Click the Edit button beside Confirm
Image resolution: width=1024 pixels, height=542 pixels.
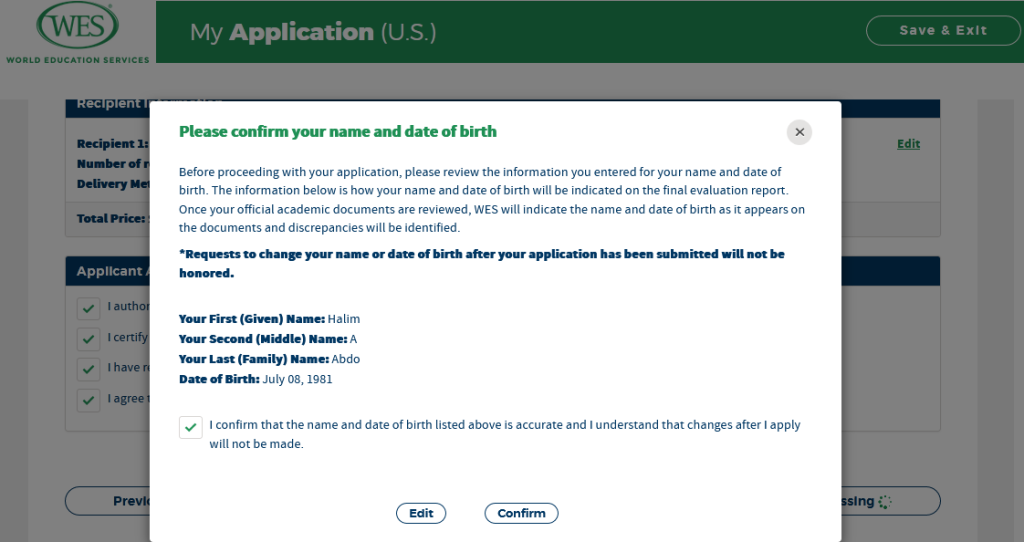click(421, 513)
